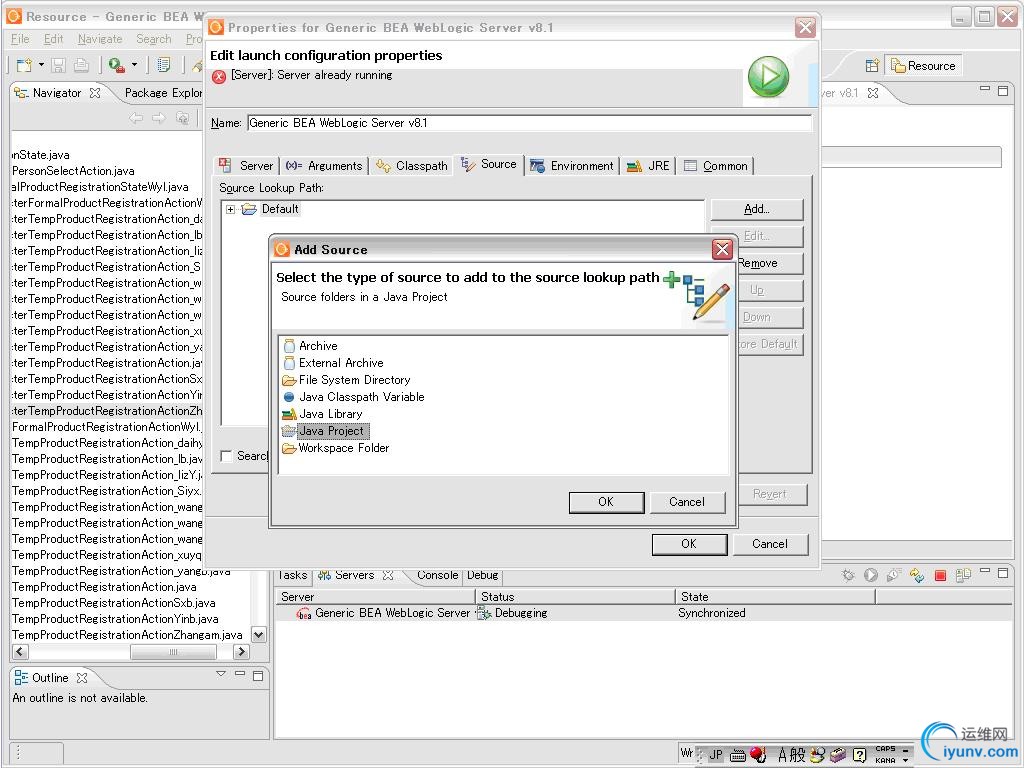Open the New wizard dropdown arrow

click(41, 65)
